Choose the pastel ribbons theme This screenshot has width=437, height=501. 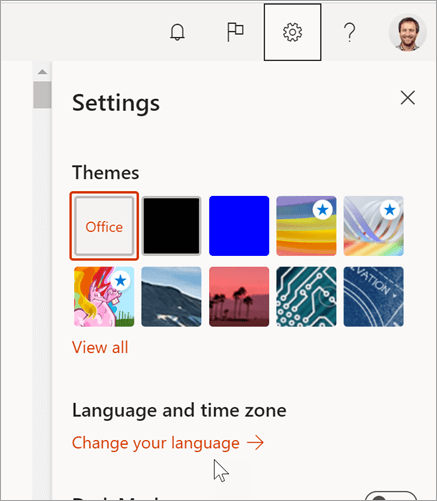click(x=374, y=226)
